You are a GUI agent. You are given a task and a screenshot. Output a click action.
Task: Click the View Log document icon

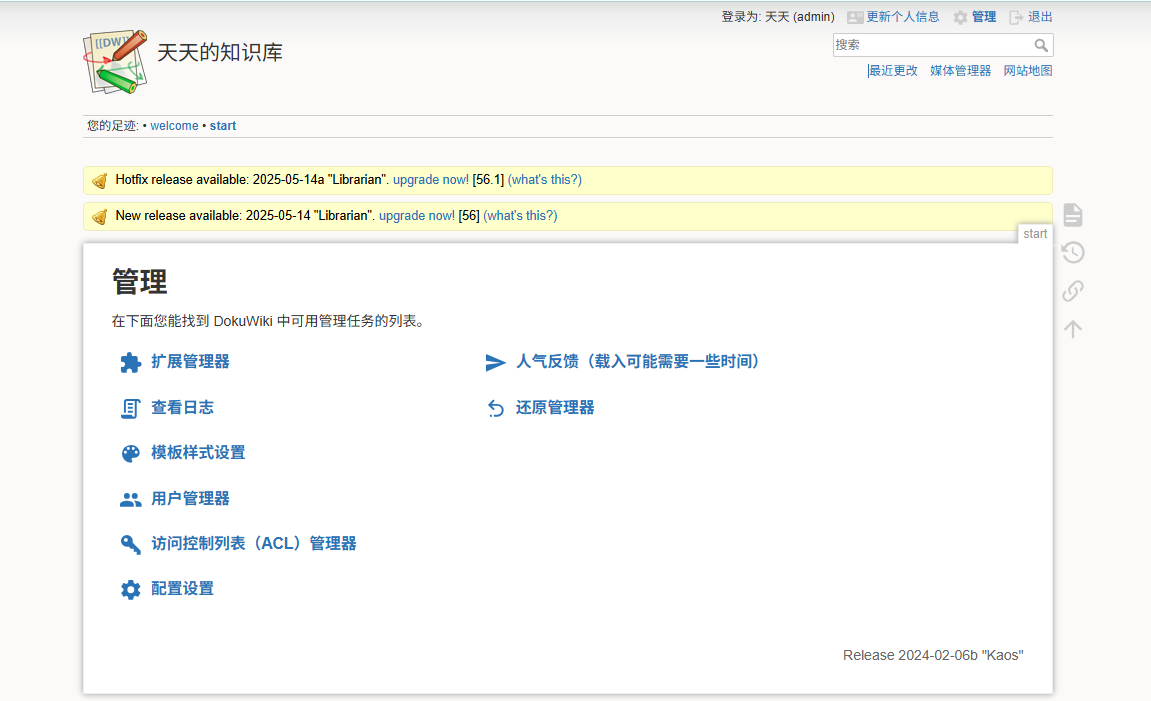pos(131,408)
